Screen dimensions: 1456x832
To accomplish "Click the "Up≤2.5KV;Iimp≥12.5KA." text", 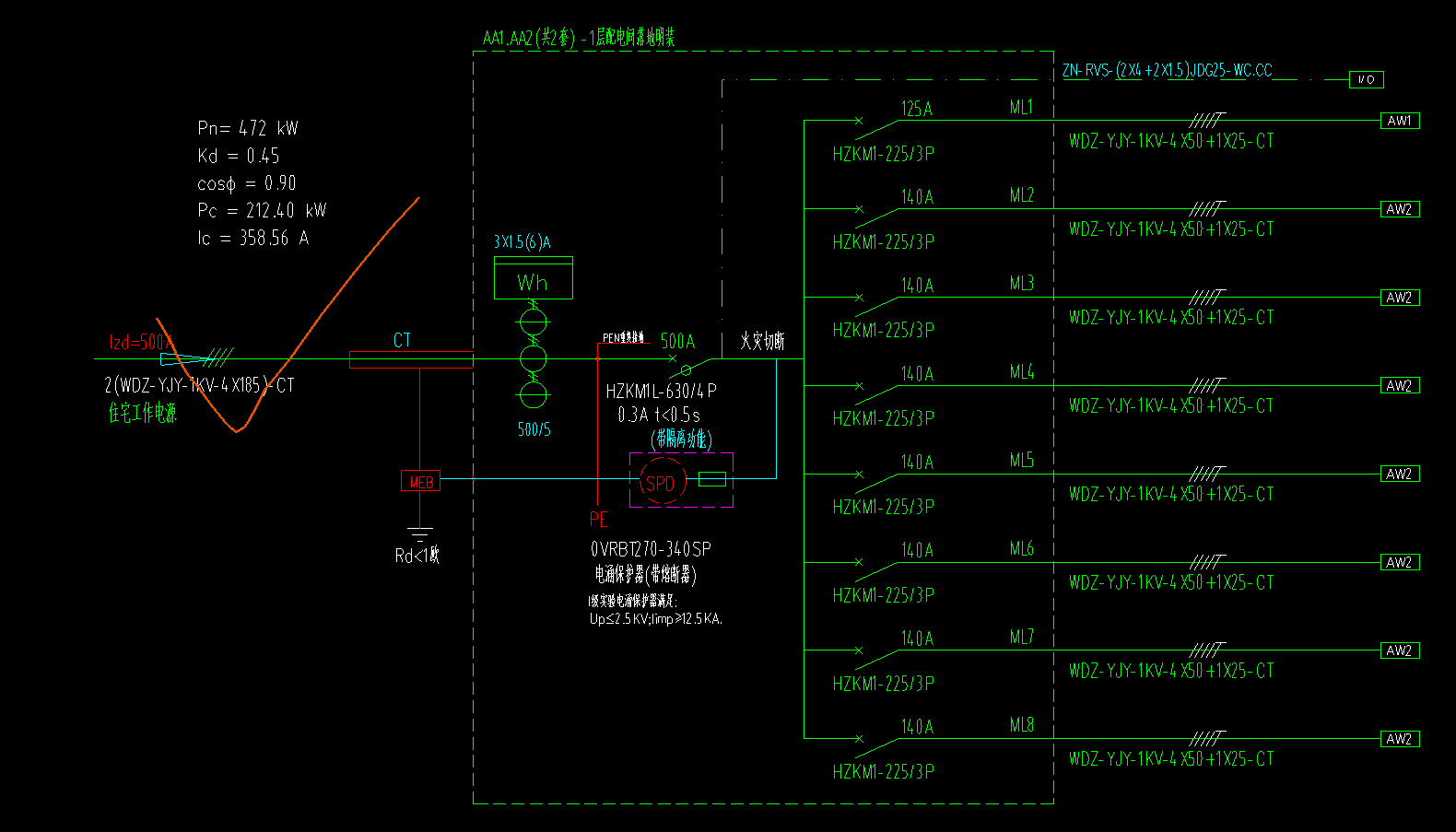I will tap(656, 619).
